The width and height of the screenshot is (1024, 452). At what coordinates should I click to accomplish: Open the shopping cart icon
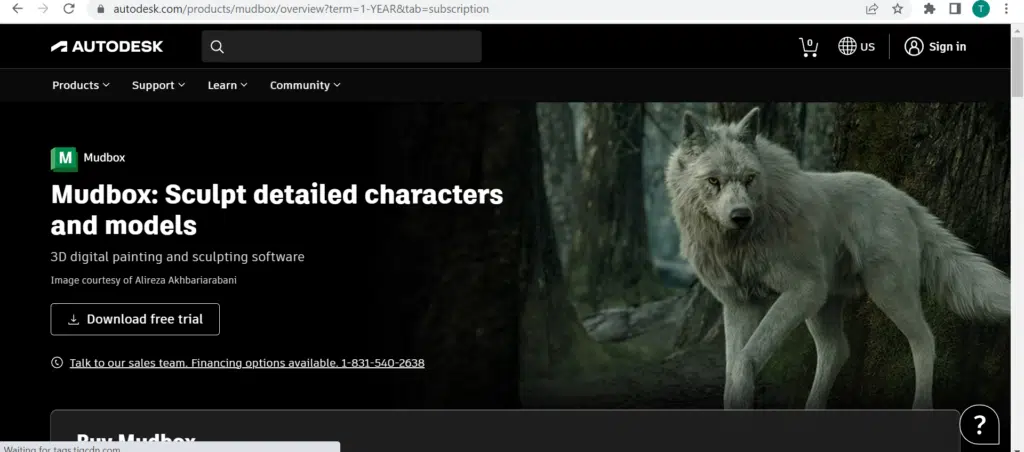click(x=808, y=47)
